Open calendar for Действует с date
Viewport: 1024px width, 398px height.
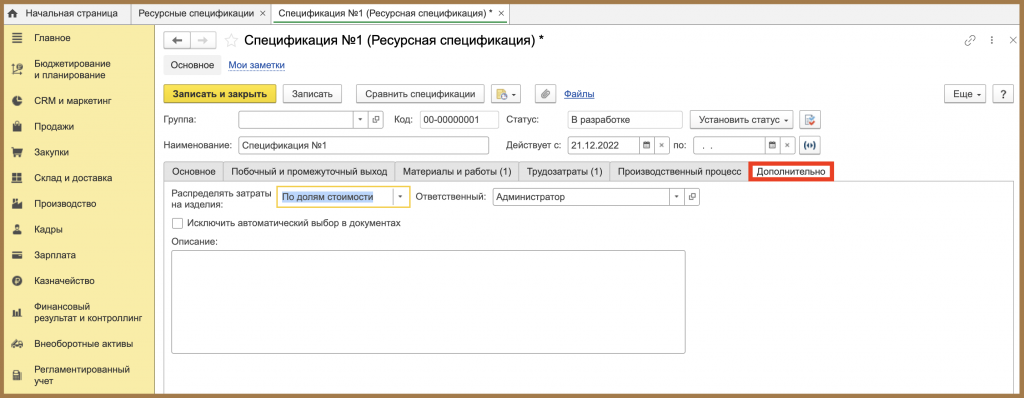pyautogui.click(x=646, y=146)
